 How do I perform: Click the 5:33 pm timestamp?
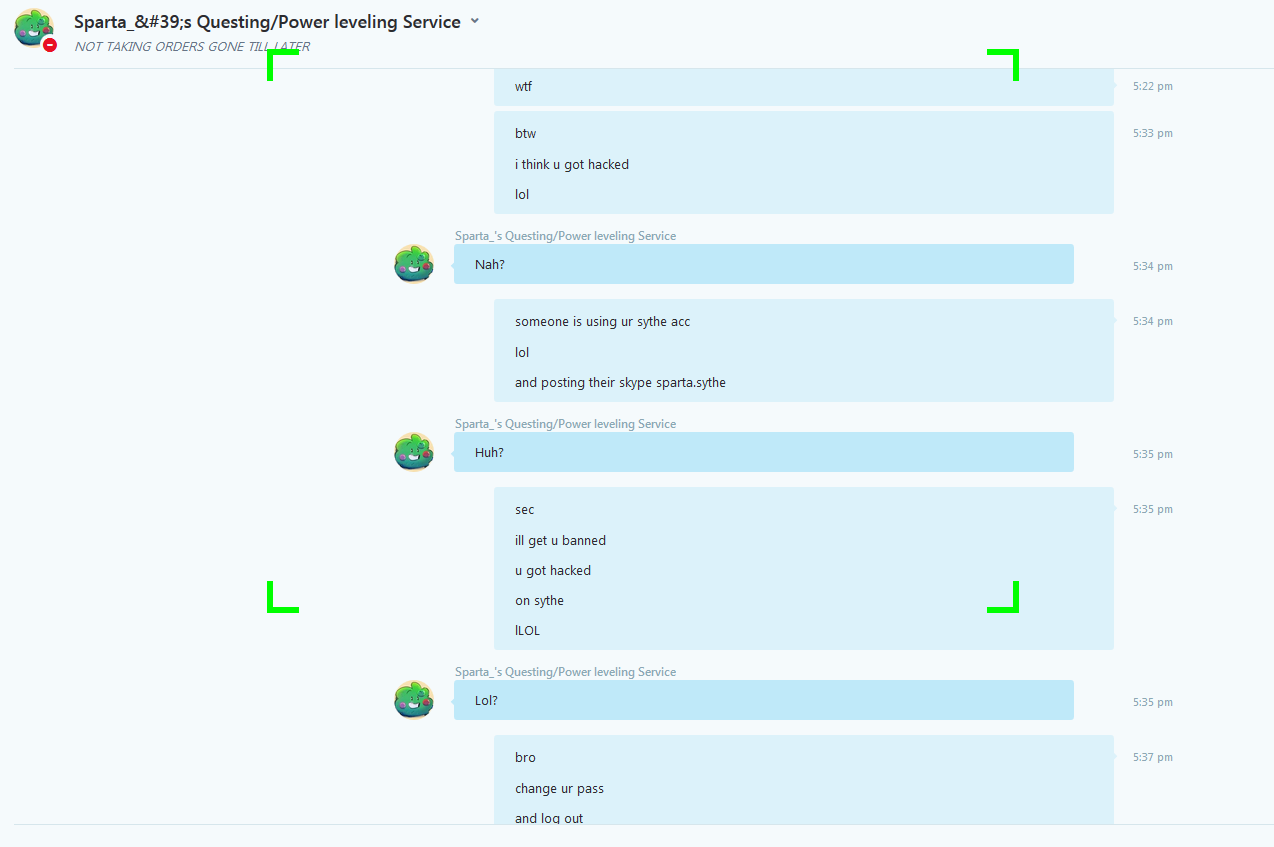1153,133
